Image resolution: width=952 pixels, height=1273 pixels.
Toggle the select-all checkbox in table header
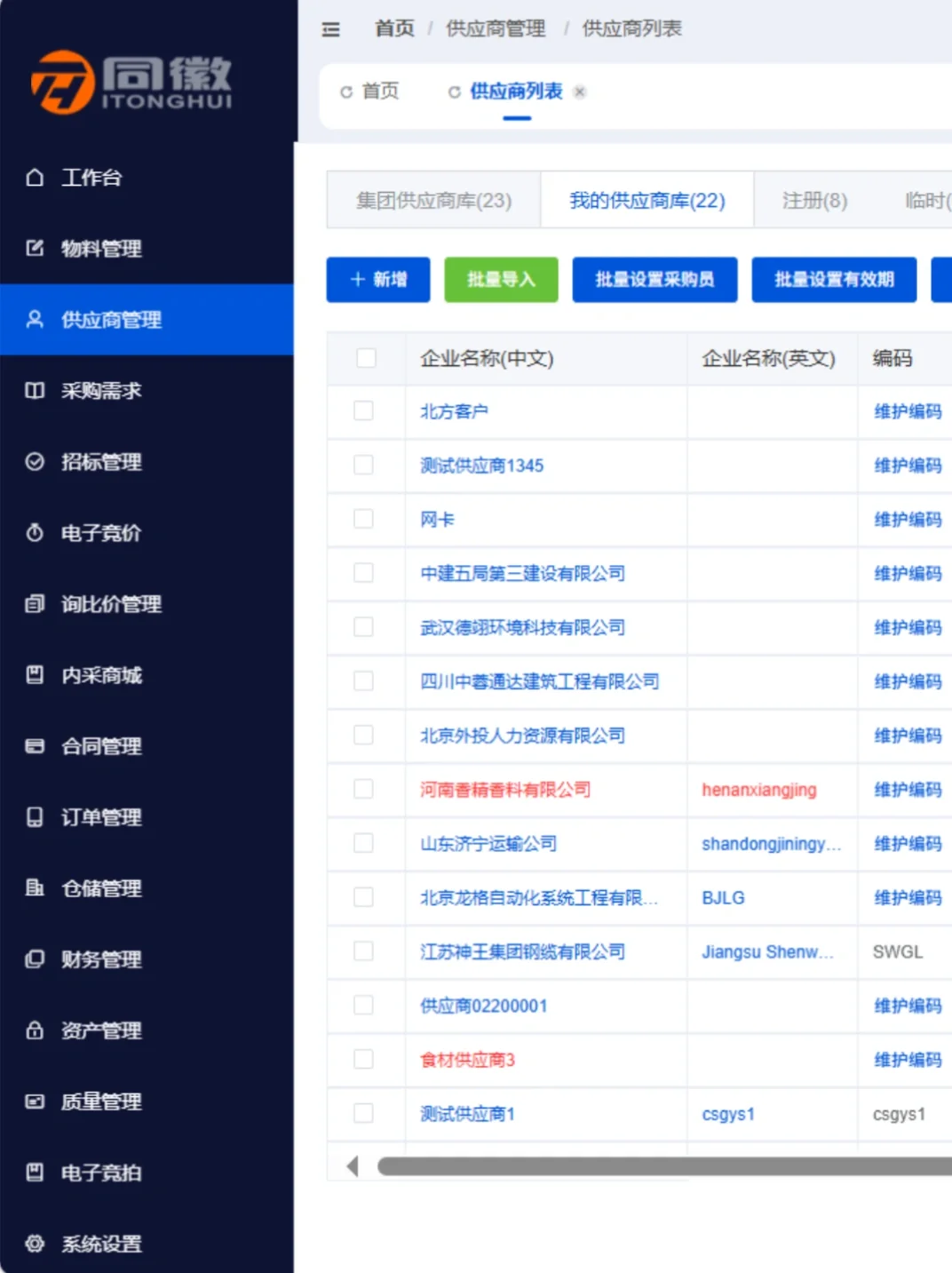365,356
